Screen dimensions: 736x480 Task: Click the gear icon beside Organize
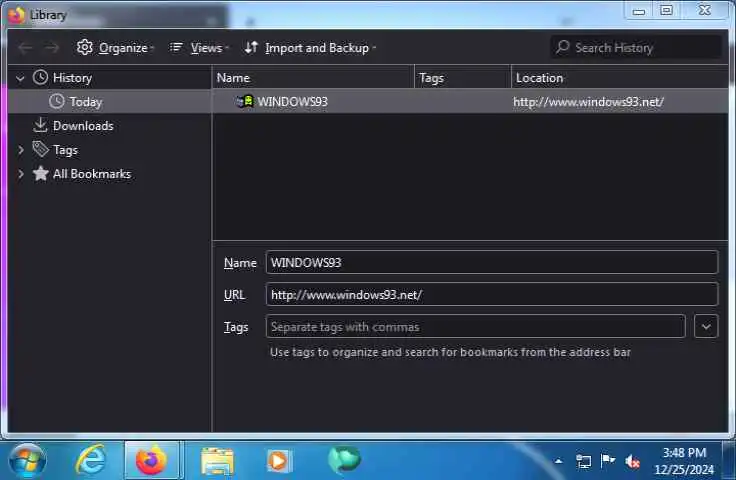(84, 47)
